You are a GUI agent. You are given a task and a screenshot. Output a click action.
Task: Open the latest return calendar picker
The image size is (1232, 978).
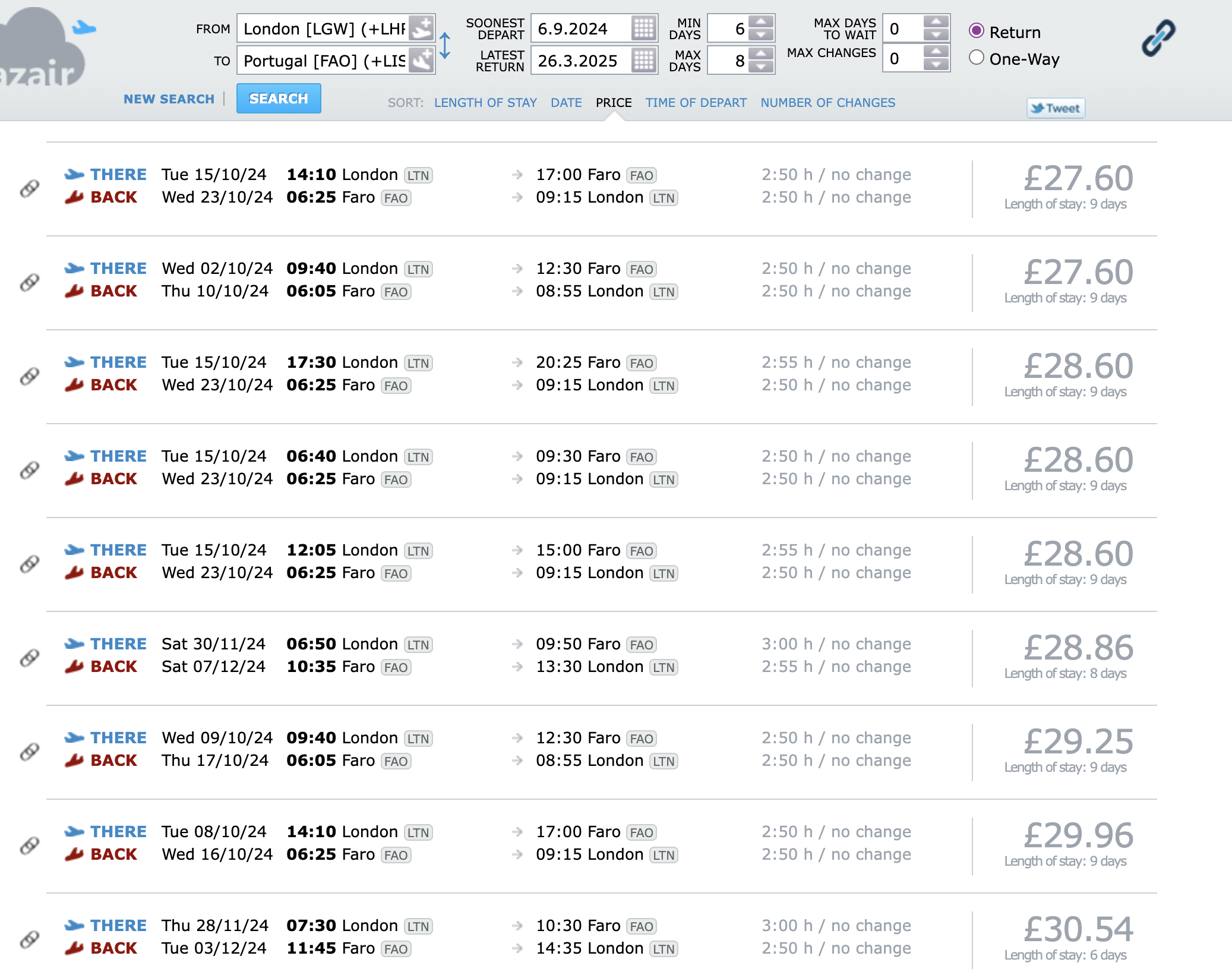(x=643, y=61)
